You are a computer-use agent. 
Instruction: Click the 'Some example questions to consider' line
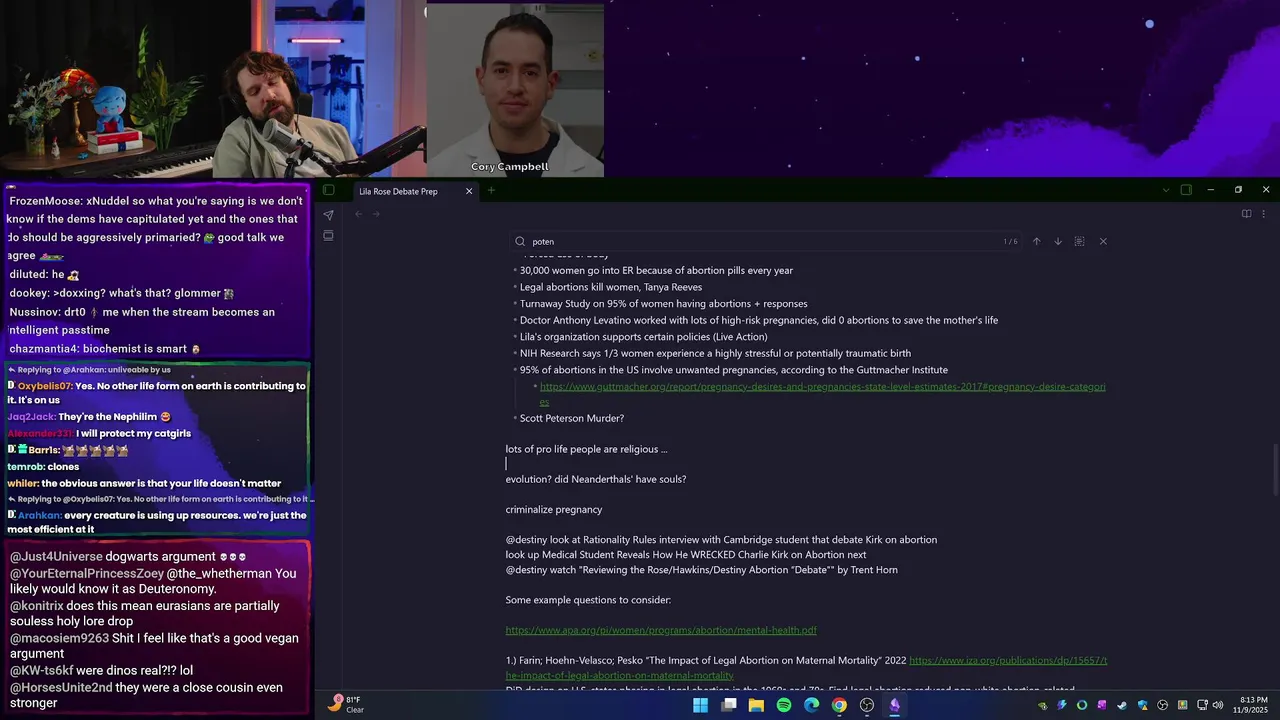(x=588, y=600)
